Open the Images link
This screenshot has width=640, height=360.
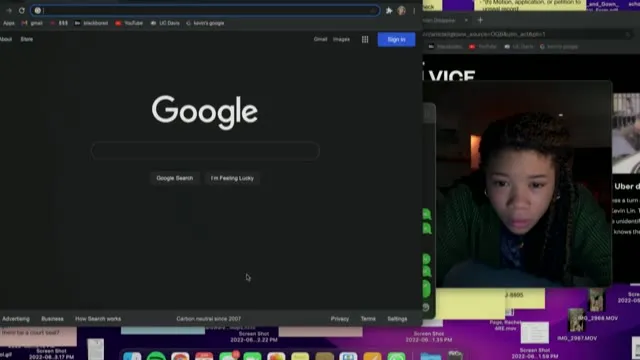[x=341, y=39]
